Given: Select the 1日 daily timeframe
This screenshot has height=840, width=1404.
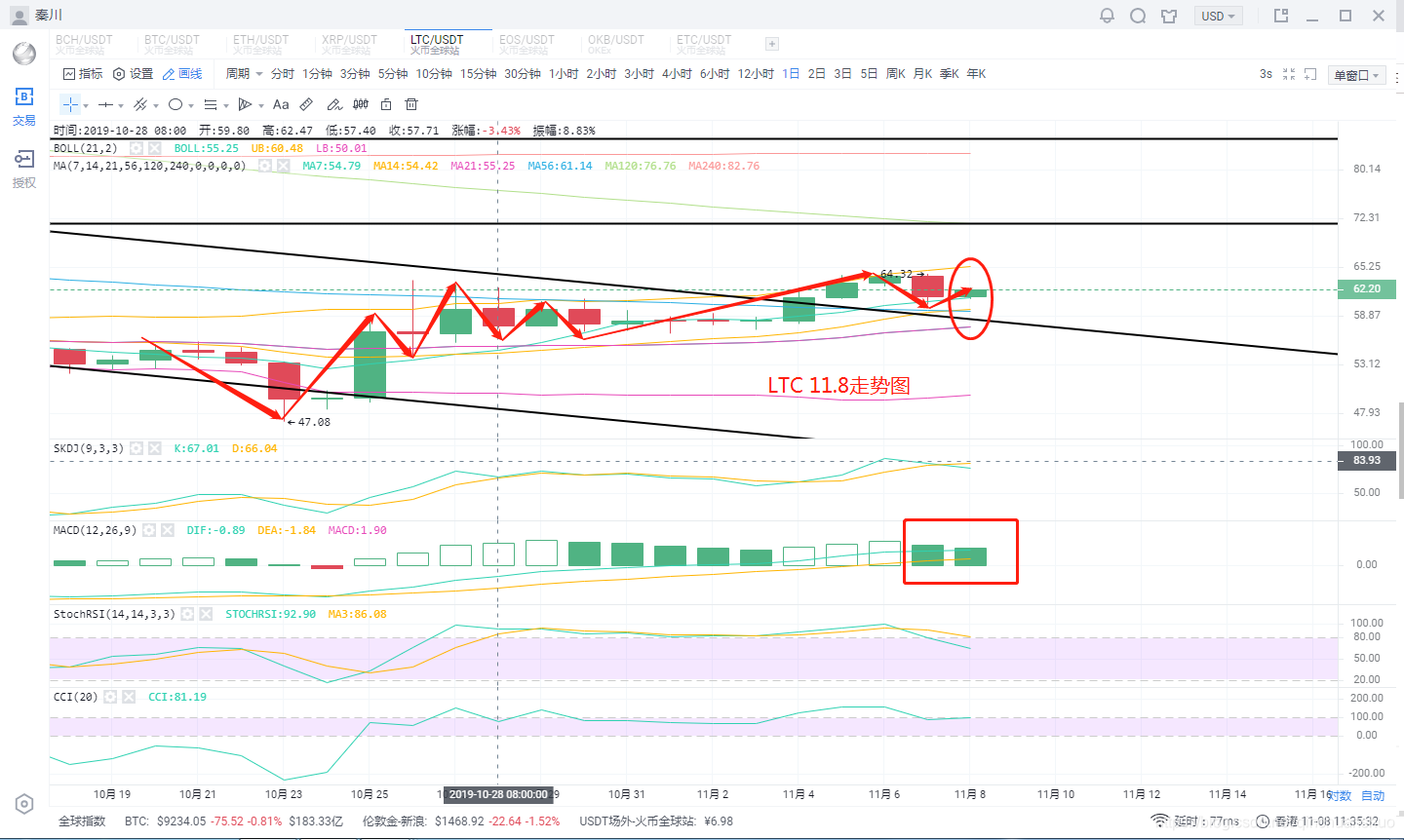Looking at the screenshot, I should (x=791, y=74).
